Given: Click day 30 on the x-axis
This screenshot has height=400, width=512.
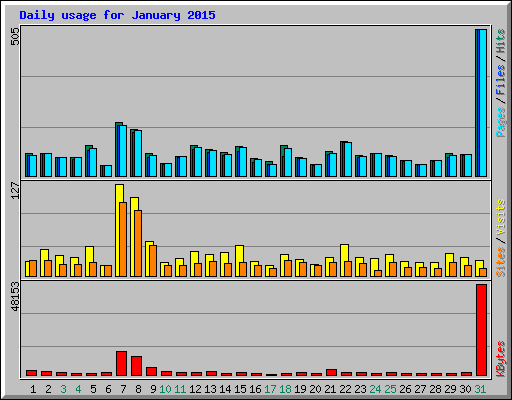Looking at the screenshot, I should [x=465, y=389].
